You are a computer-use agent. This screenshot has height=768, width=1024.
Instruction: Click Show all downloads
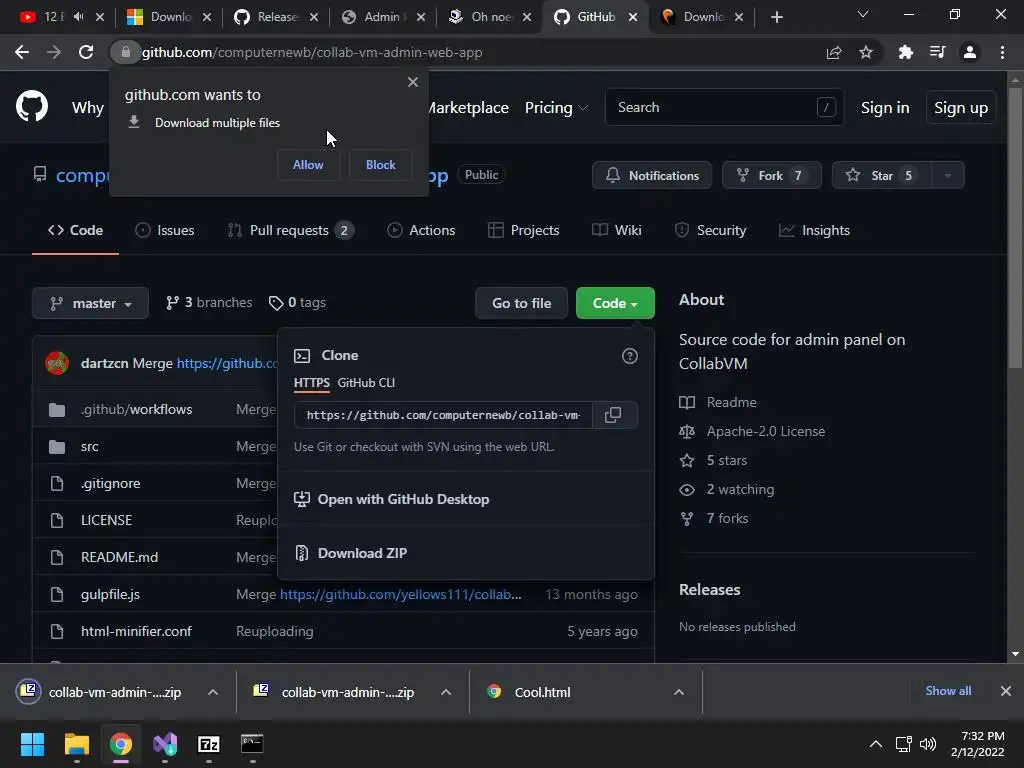(948, 691)
